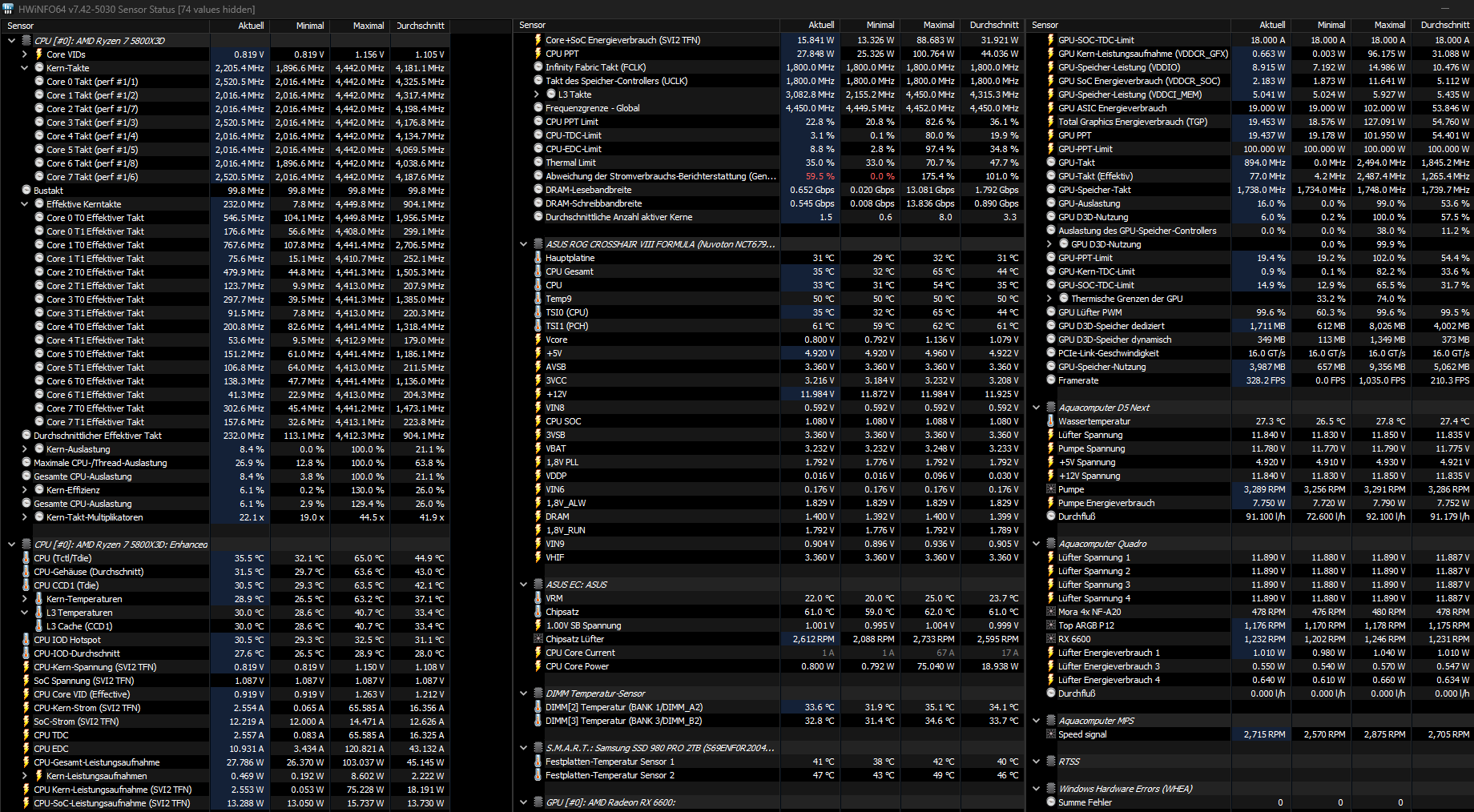The width and height of the screenshot is (1474, 812).
Task: Collapse the Kern-Takte tree group
Action: click(25, 68)
